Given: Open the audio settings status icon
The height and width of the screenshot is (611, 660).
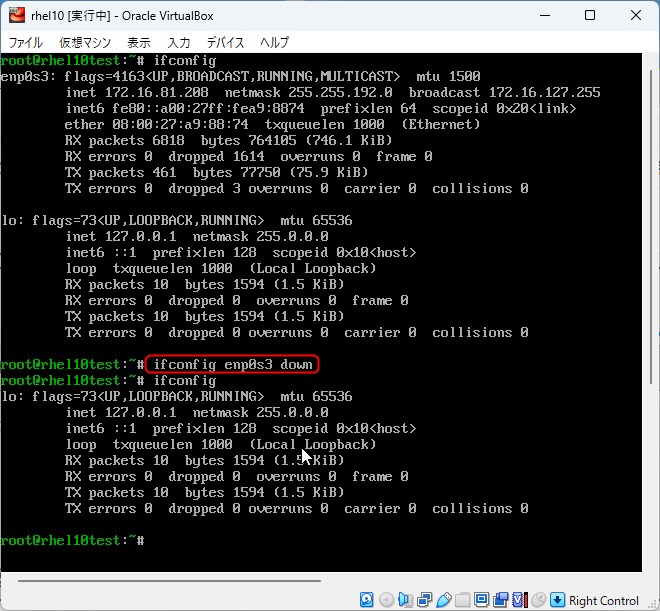Looking at the screenshot, I should coord(405,599).
